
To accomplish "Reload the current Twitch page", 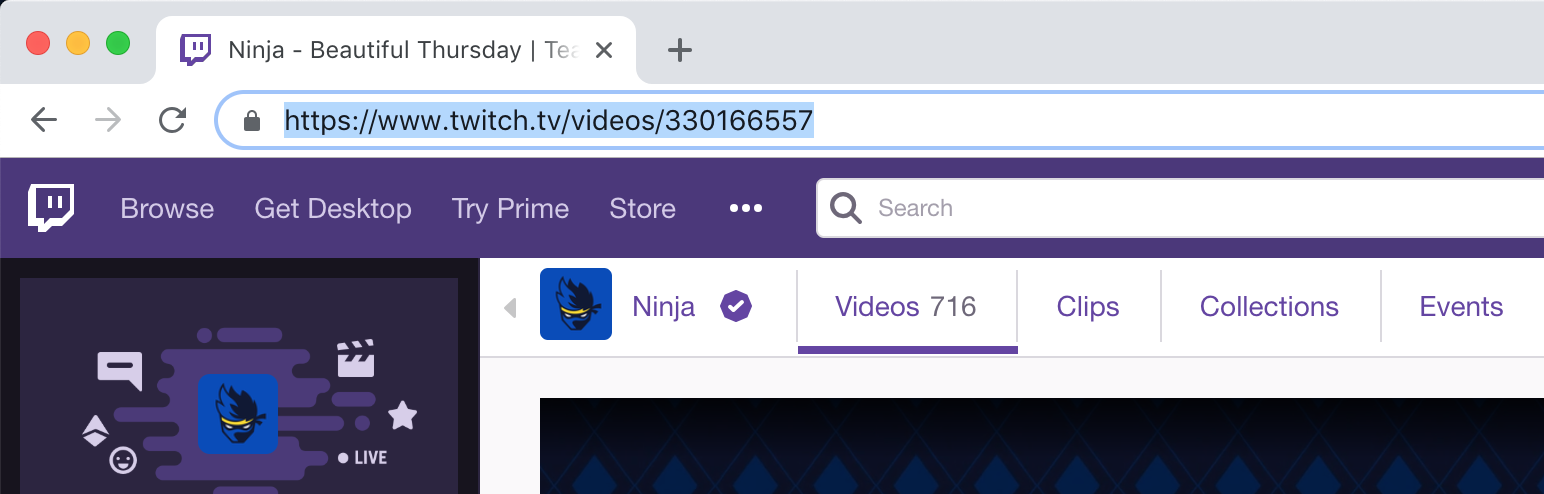I will click(x=173, y=121).
